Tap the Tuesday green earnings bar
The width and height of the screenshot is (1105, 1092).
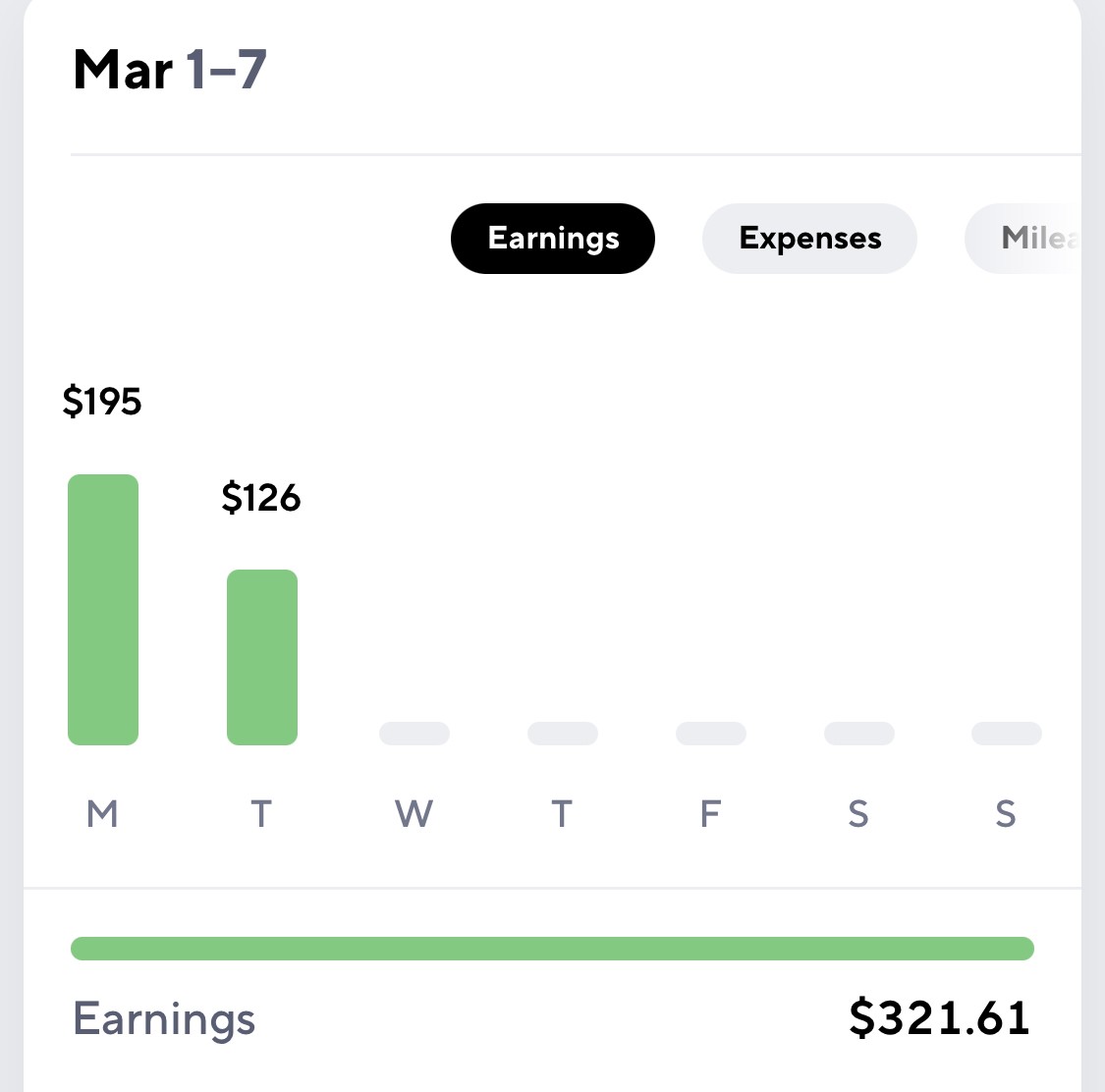coord(262,657)
